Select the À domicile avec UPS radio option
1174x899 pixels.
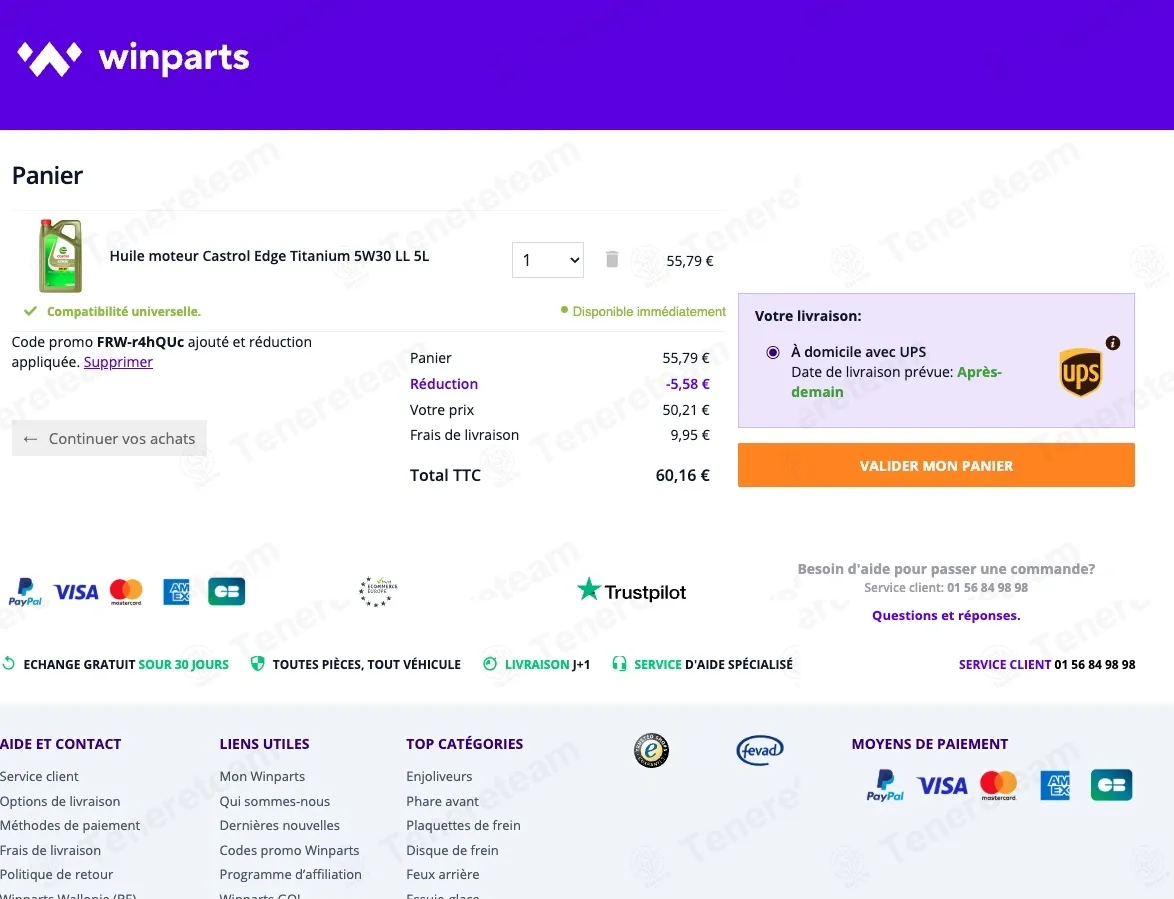click(x=773, y=352)
